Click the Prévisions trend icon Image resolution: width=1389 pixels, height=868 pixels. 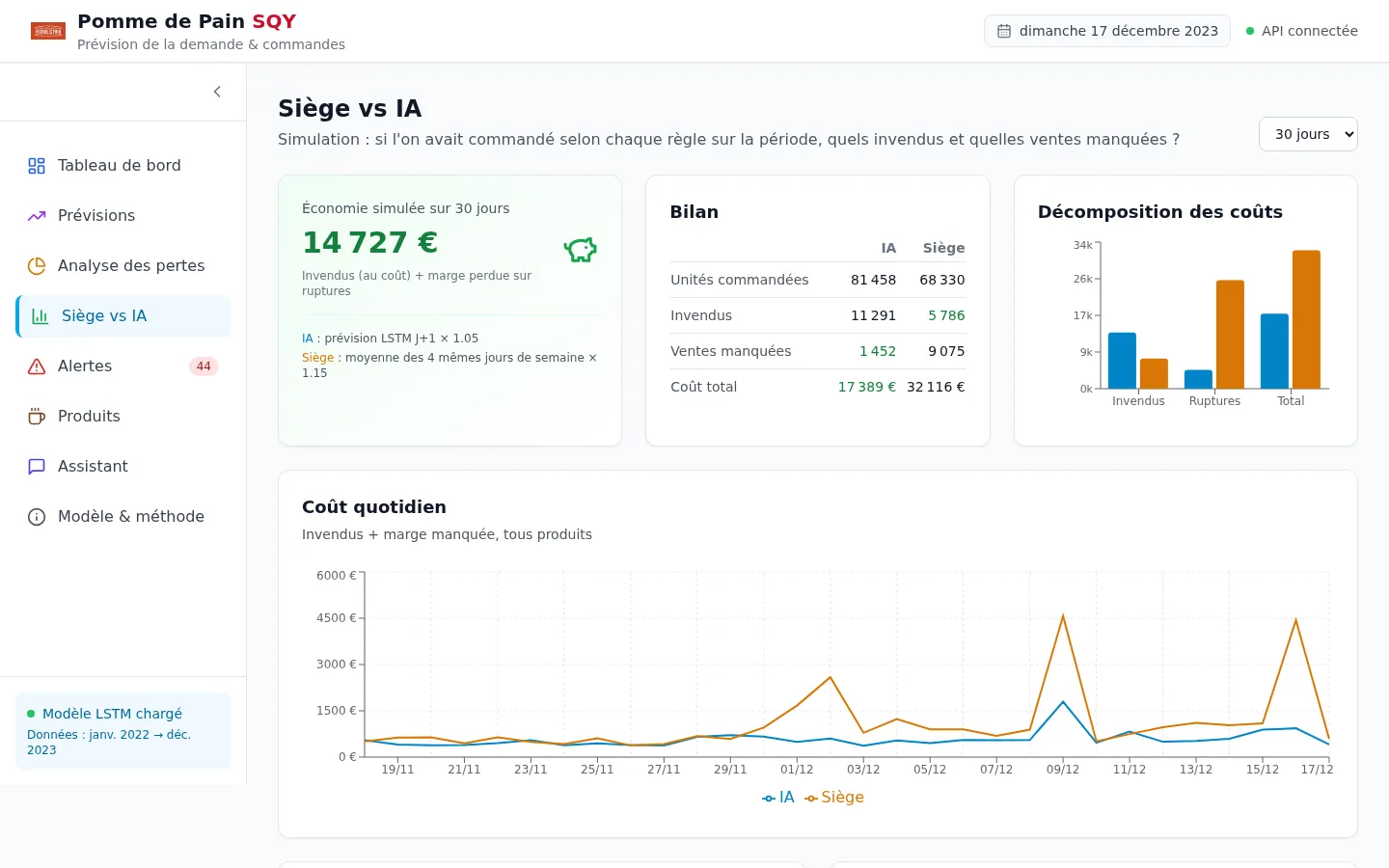[x=37, y=216]
